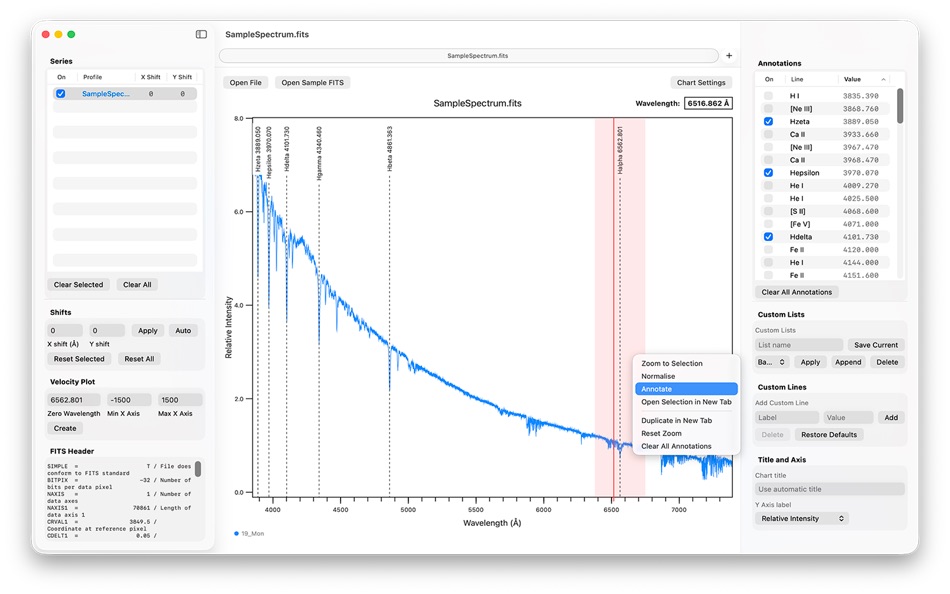Click the 19_Mon legend entry
The height and width of the screenshot is (594, 950).
point(249,534)
